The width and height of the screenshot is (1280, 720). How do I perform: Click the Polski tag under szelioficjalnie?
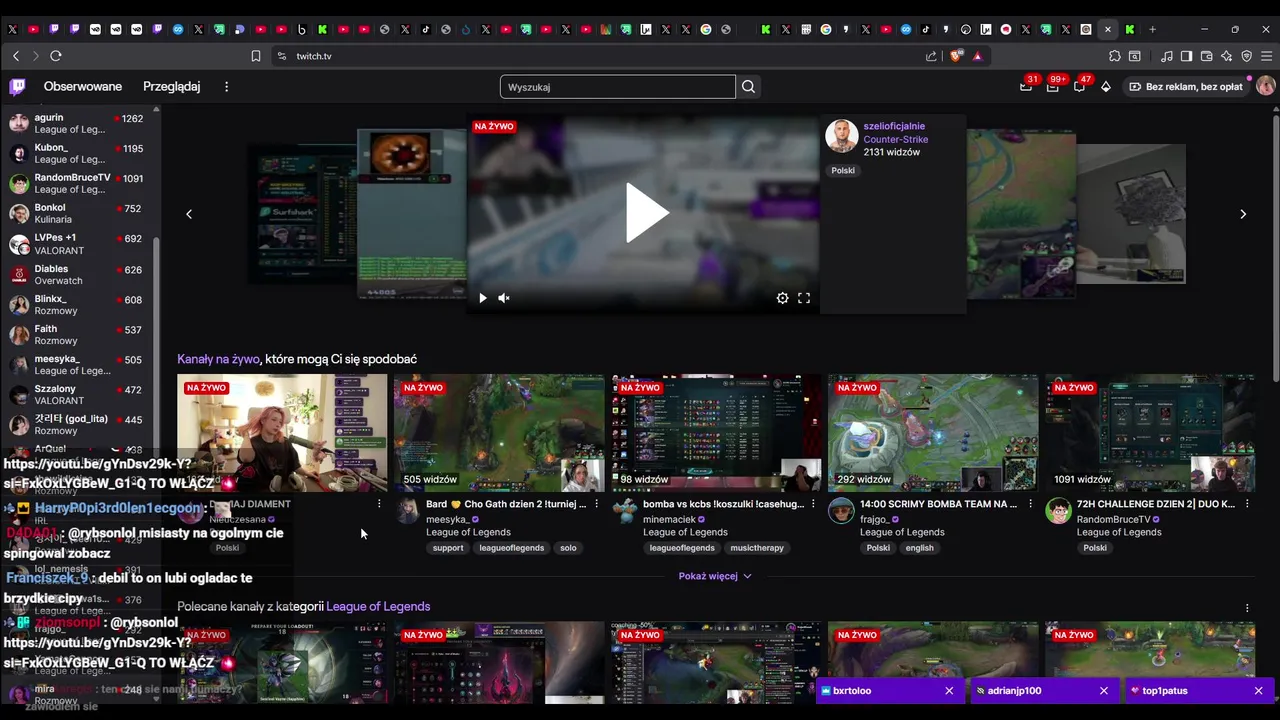click(843, 170)
